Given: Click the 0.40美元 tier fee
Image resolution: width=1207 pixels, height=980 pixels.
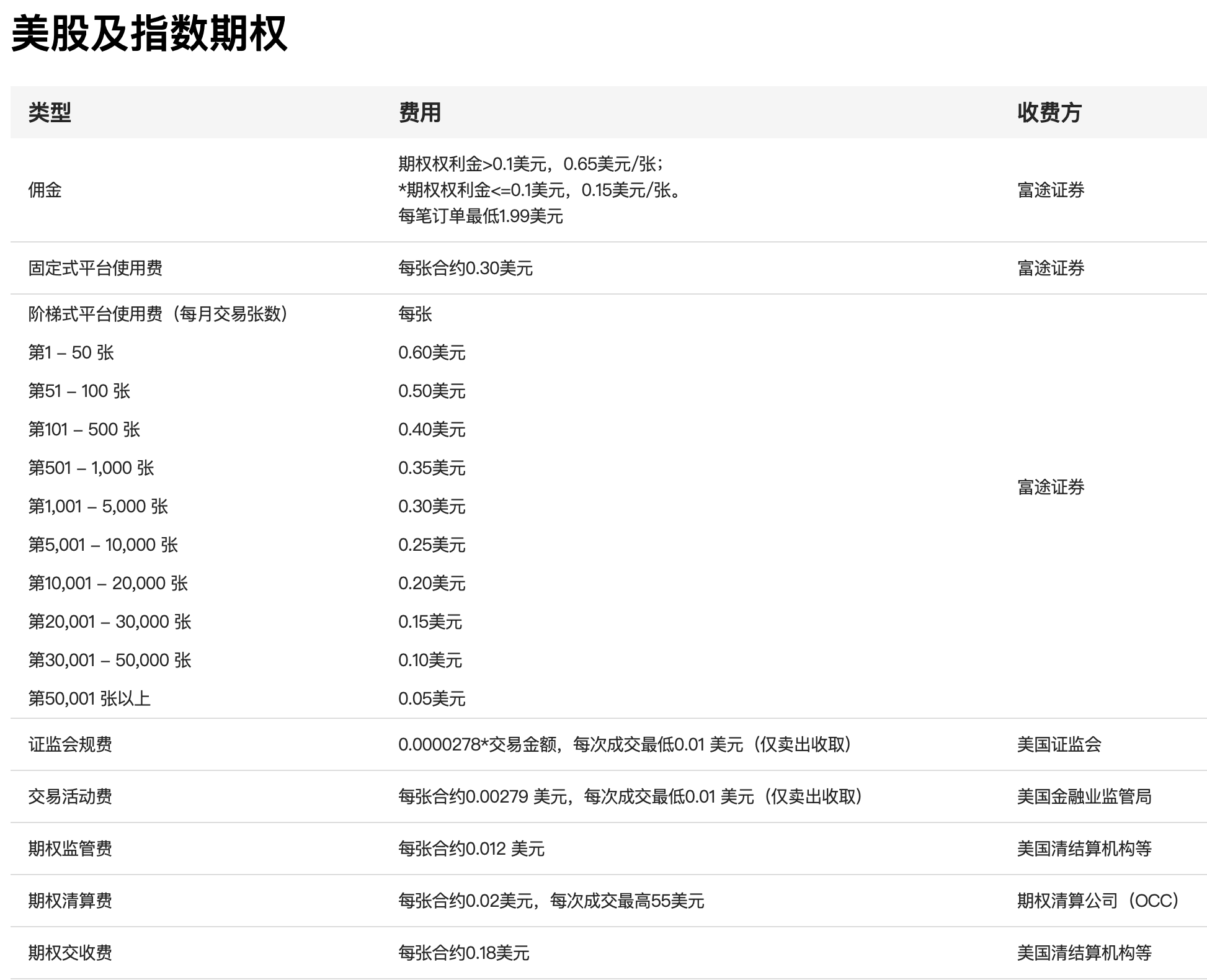Looking at the screenshot, I should pos(432,429).
